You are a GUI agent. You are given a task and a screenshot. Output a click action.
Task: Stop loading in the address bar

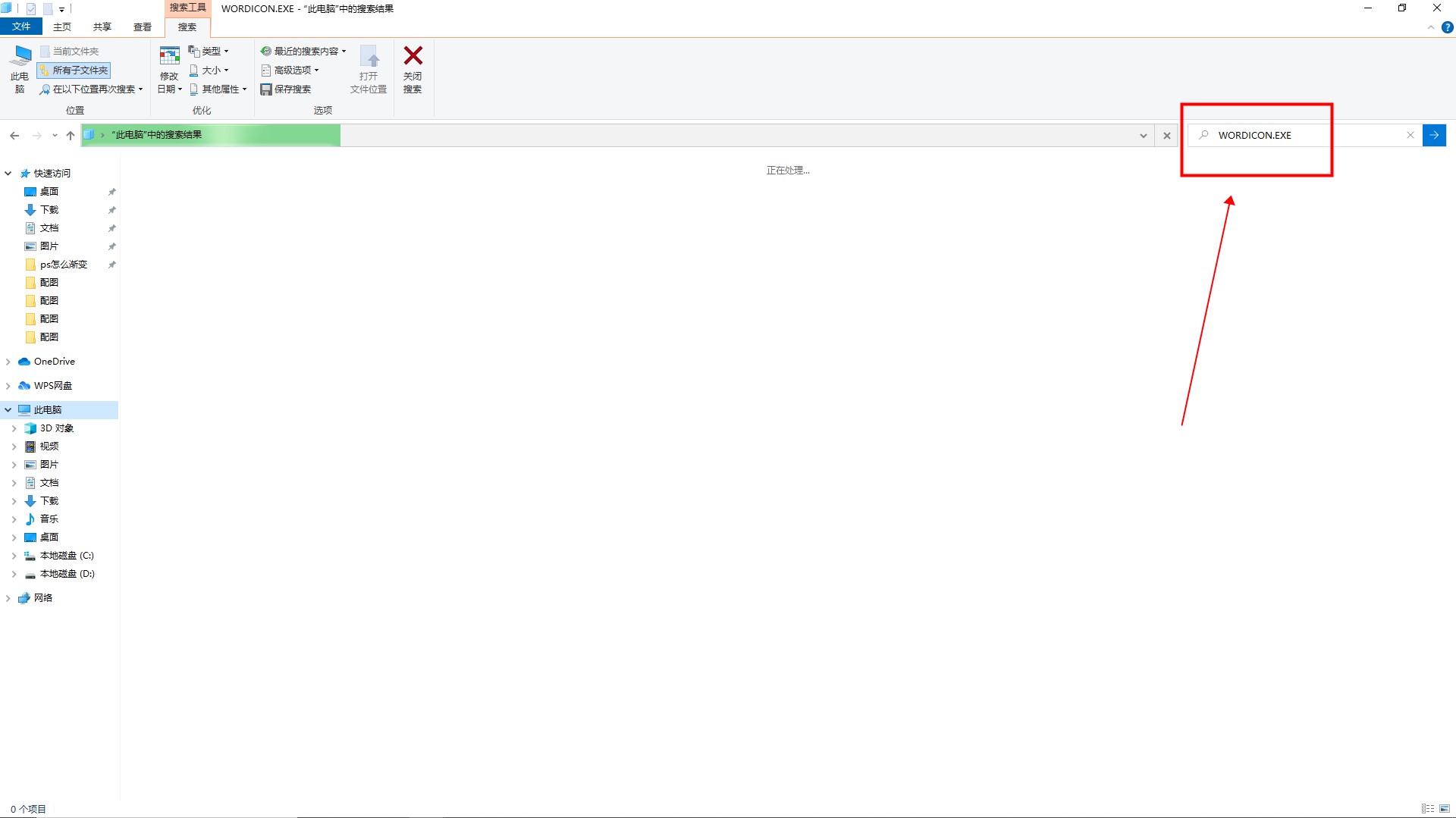(x=1167, y=136)
